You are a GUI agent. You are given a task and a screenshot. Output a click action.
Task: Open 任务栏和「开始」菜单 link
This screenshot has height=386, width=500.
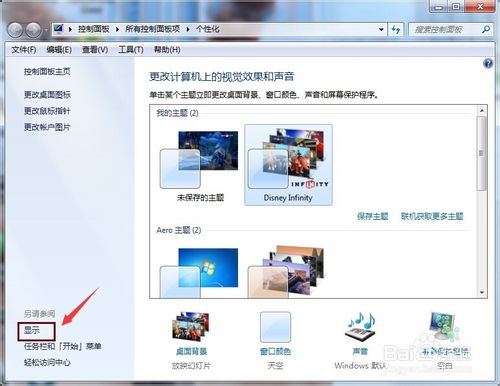pos(62,346)
